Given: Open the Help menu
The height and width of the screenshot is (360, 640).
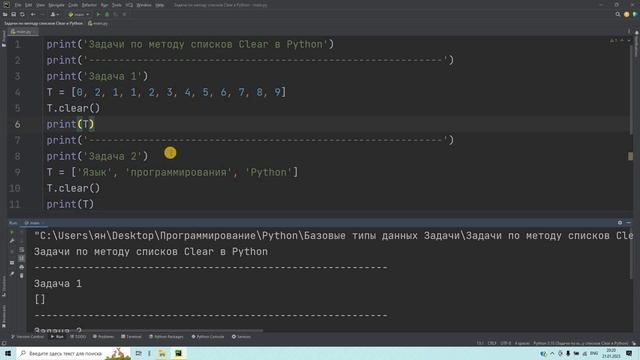Looking at the screenshot, I should 160,5.
